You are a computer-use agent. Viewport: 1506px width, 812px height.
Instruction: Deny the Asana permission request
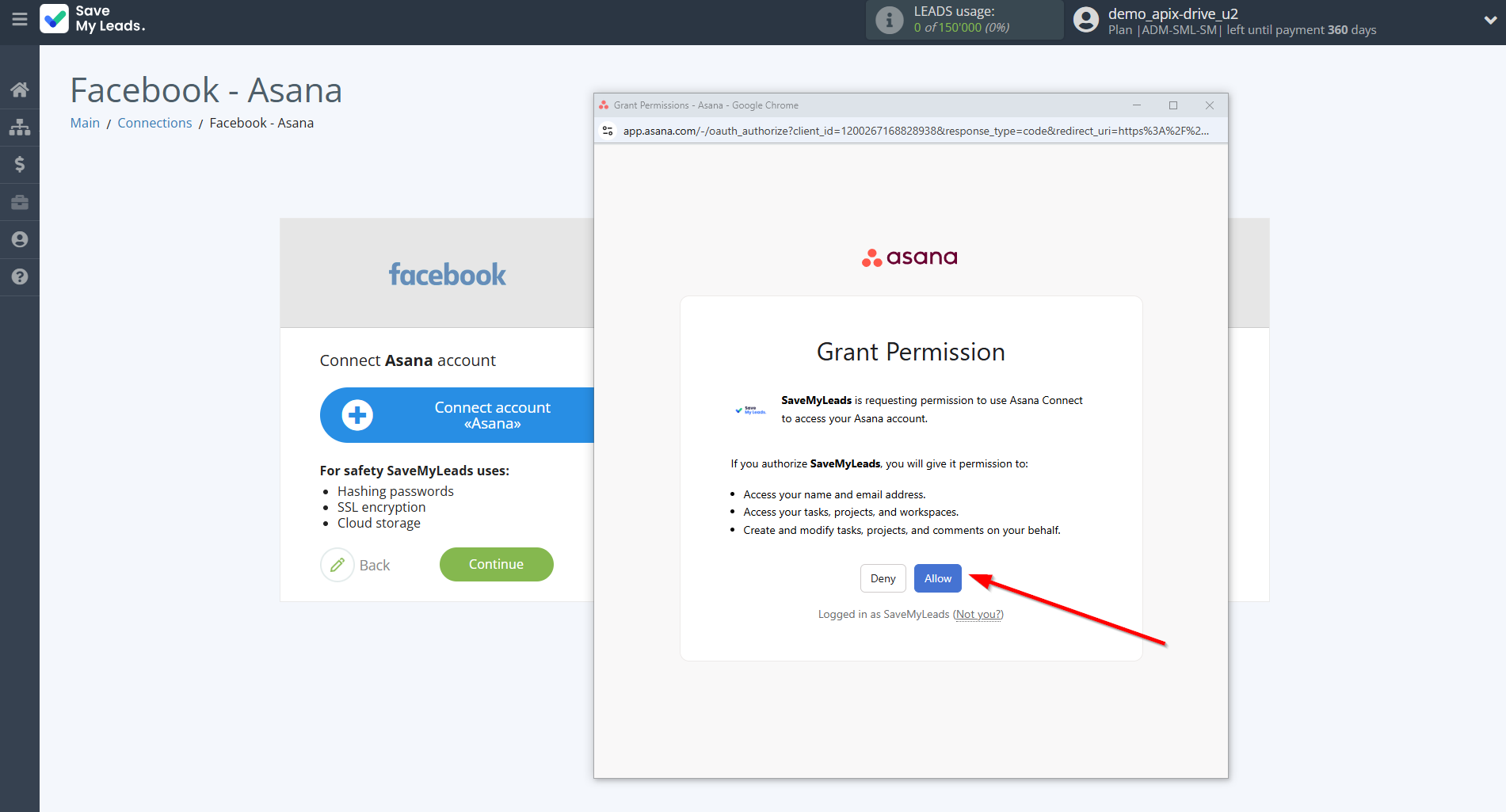pos(883,578)
